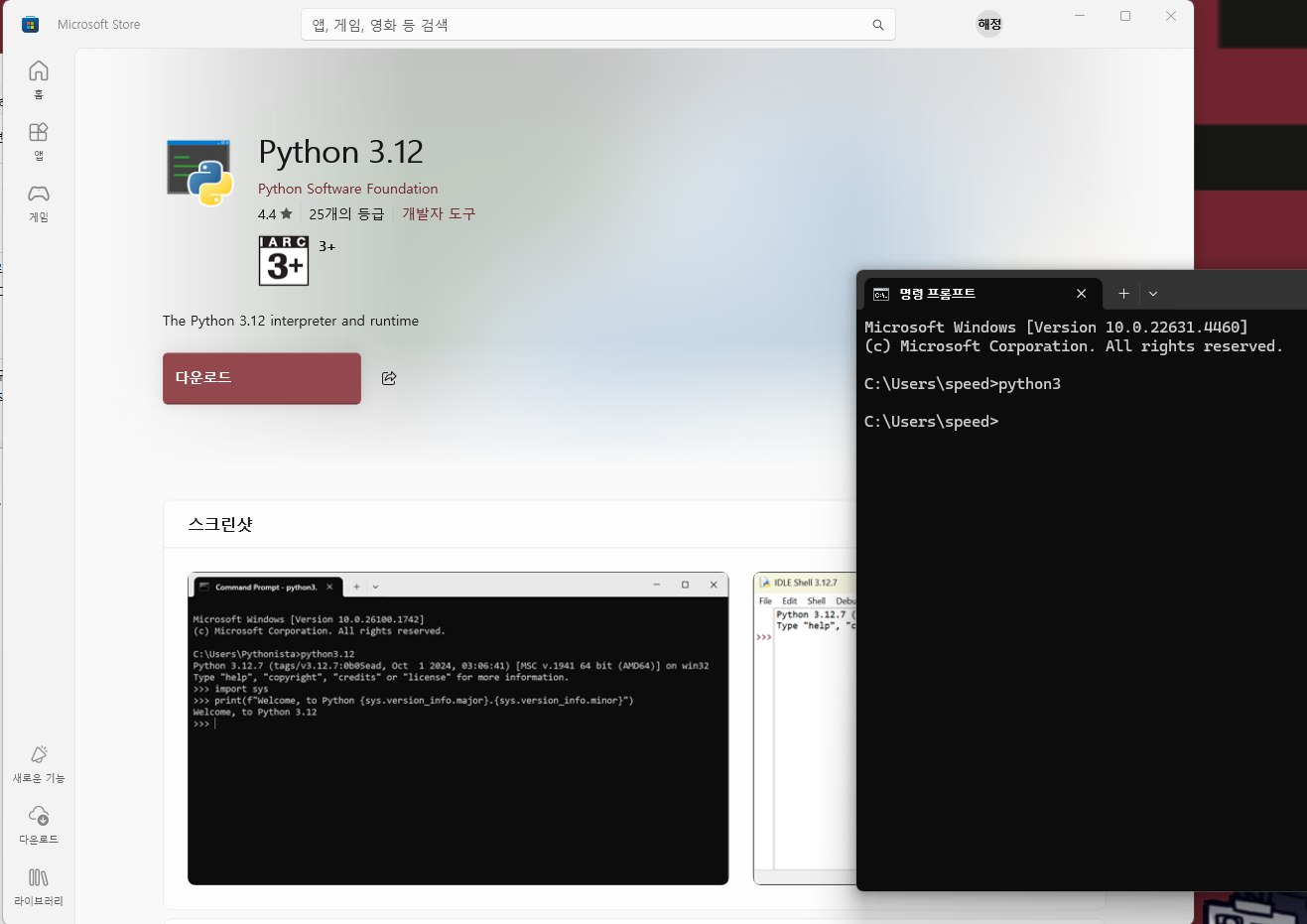1307x924 pixels.
Task: Click the 해정 user profile avatar
Action: click(989, 24)
